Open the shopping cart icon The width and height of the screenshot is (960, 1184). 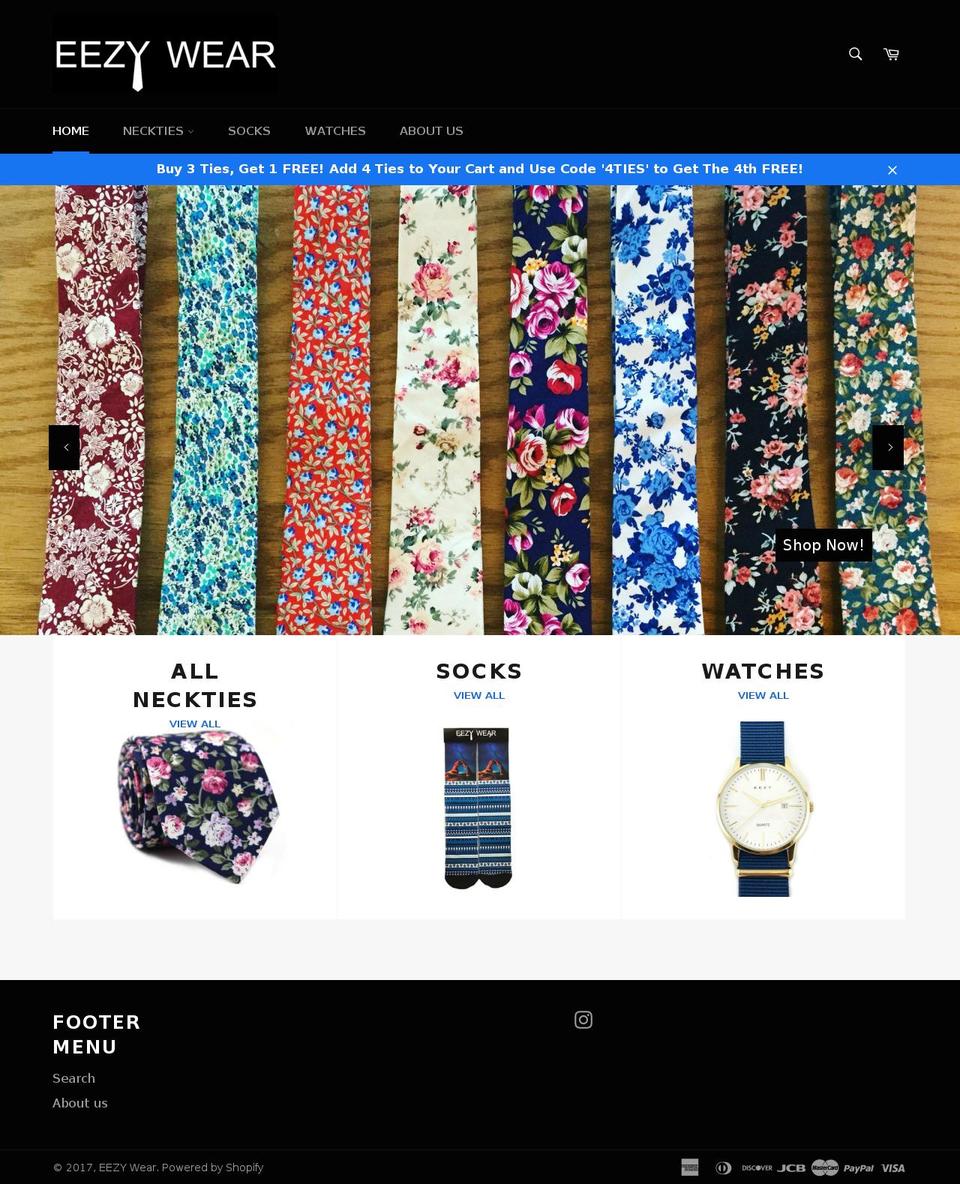tap(890, 54)
